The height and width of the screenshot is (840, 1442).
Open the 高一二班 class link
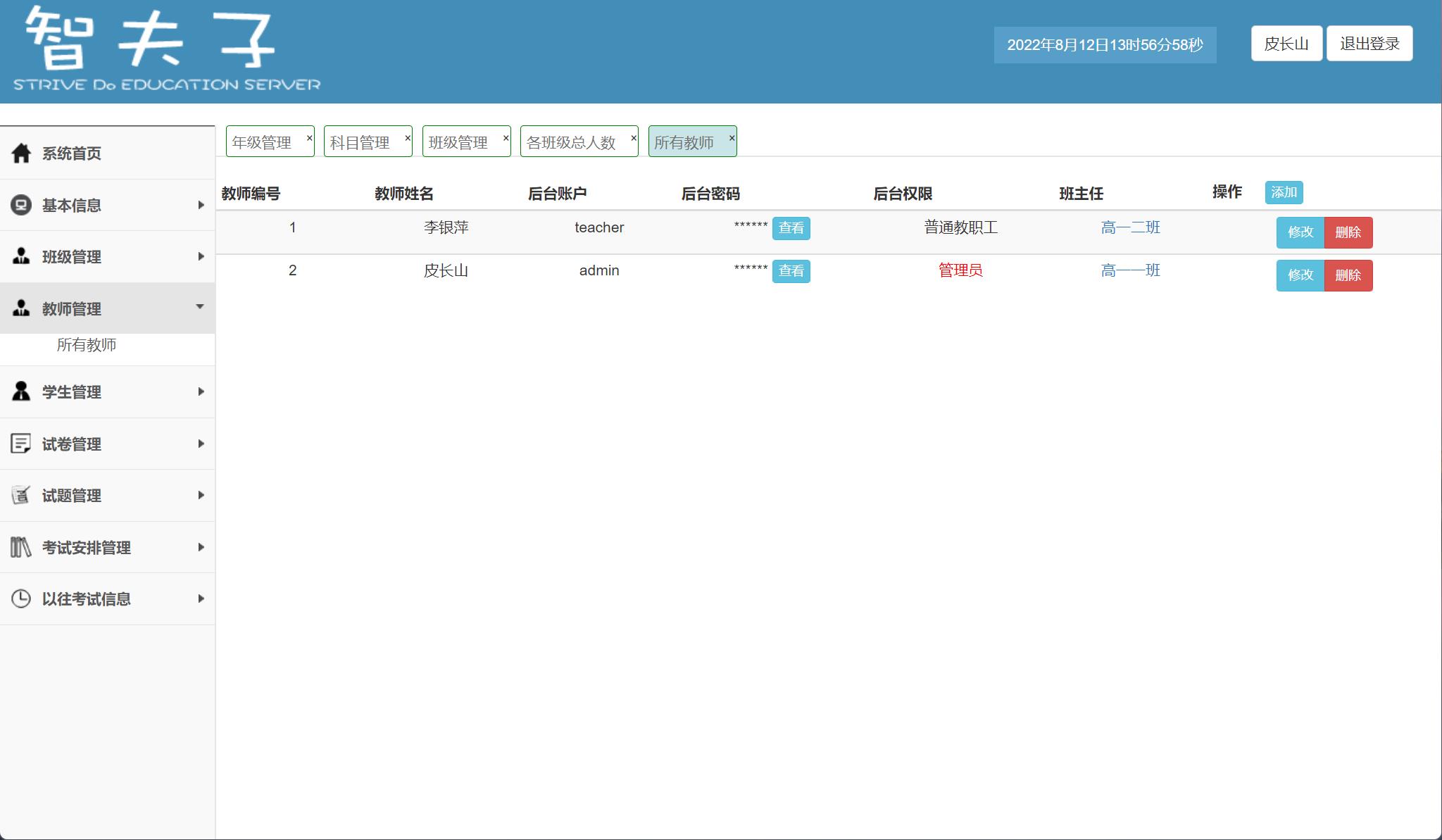coord(1131,227)
